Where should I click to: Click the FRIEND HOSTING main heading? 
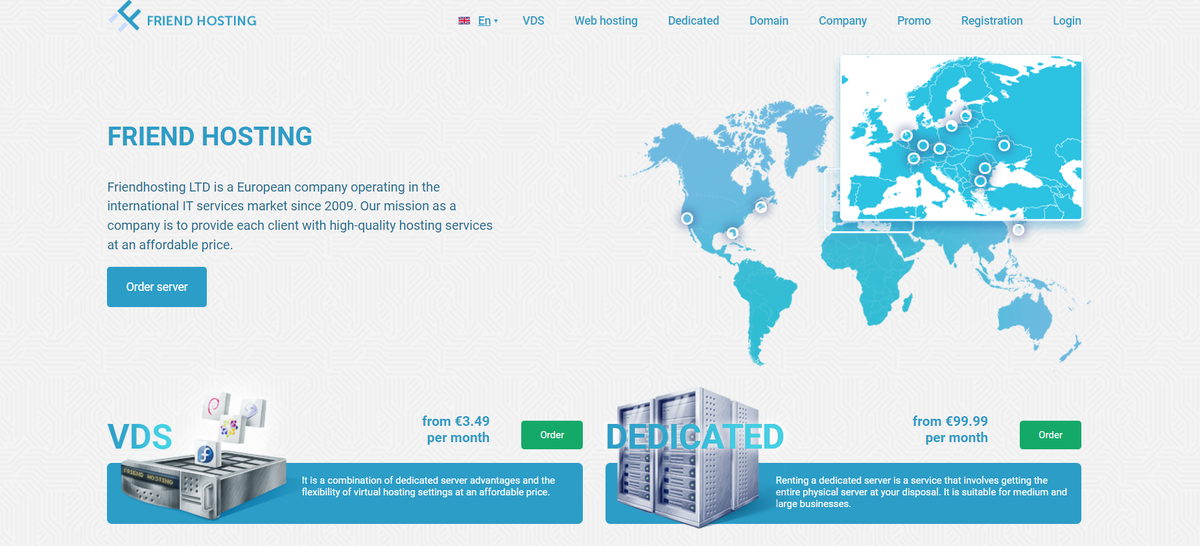[210, 136]
